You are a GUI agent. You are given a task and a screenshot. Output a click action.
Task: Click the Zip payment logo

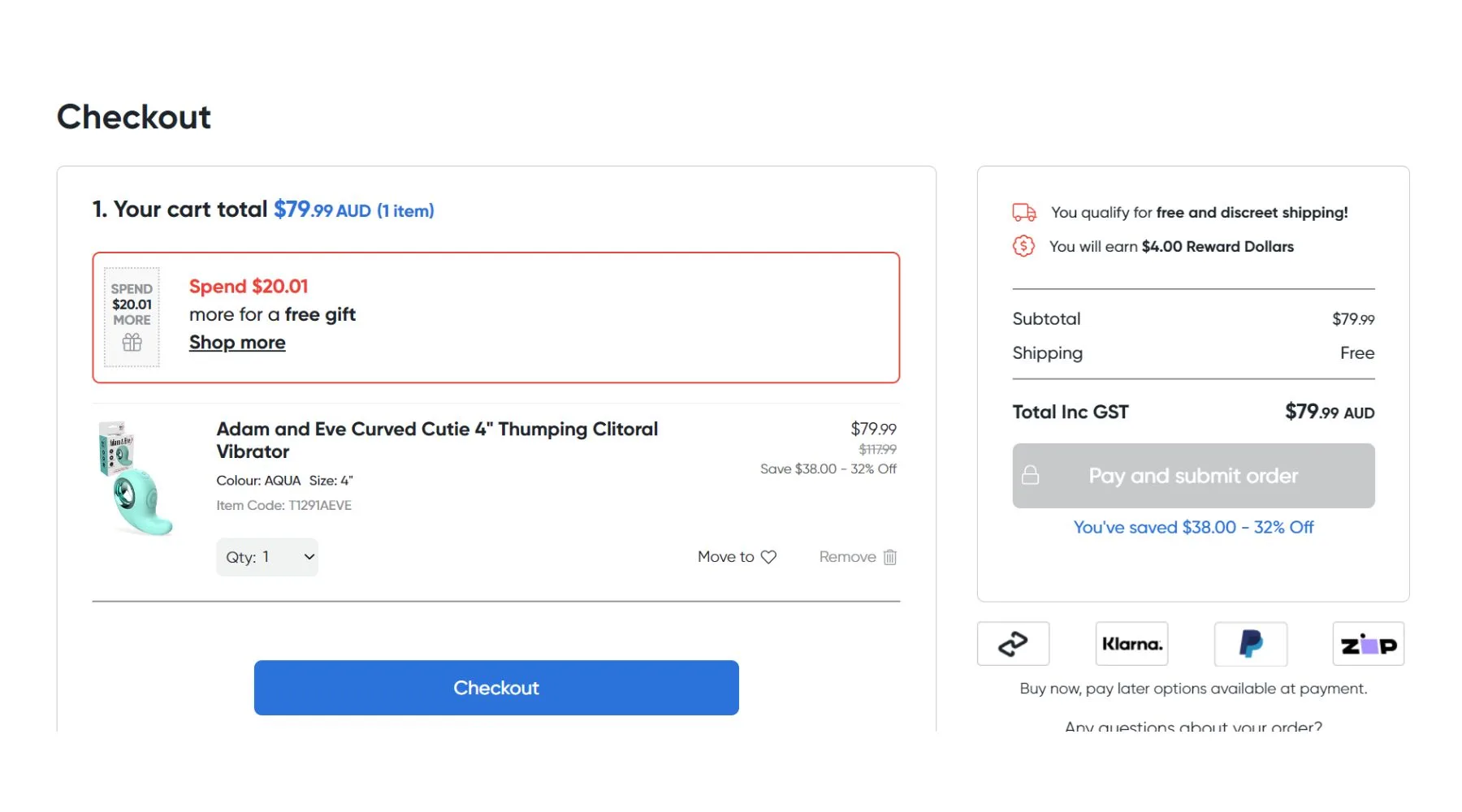1368,645
